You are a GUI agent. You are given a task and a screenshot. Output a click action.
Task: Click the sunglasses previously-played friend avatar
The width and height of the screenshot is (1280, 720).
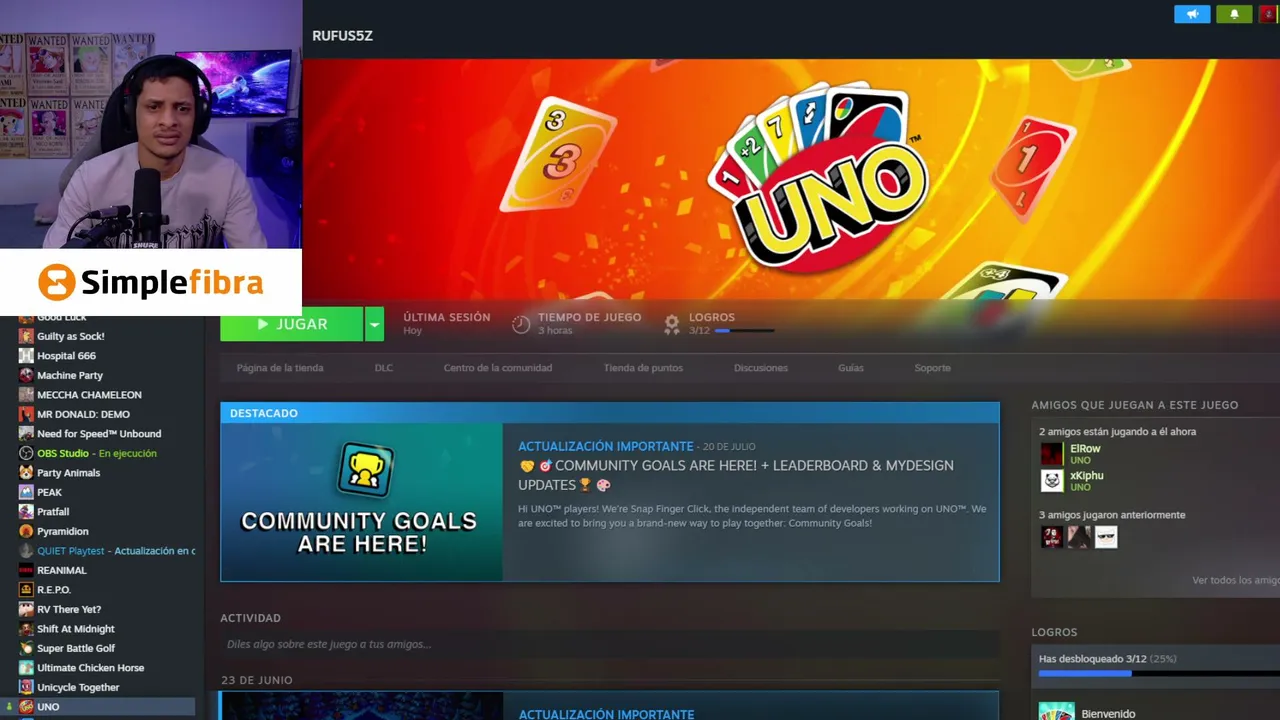[1106, 537]
